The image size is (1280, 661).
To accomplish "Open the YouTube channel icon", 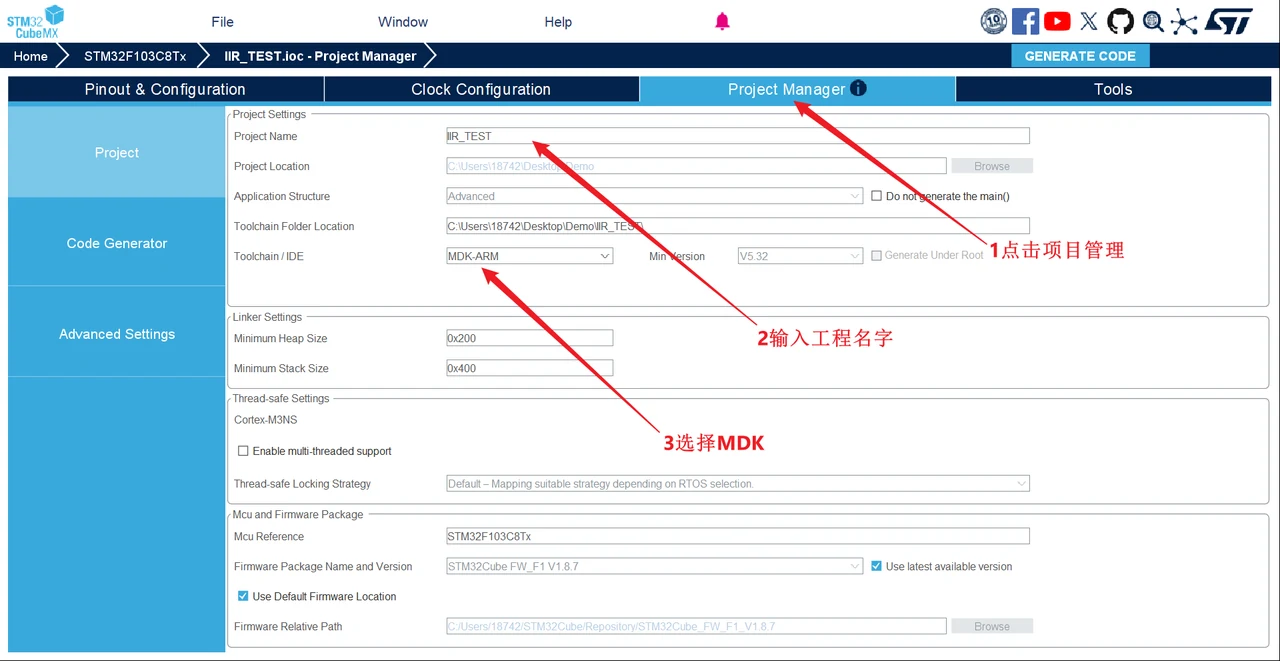I will [x=1057, y=21].
